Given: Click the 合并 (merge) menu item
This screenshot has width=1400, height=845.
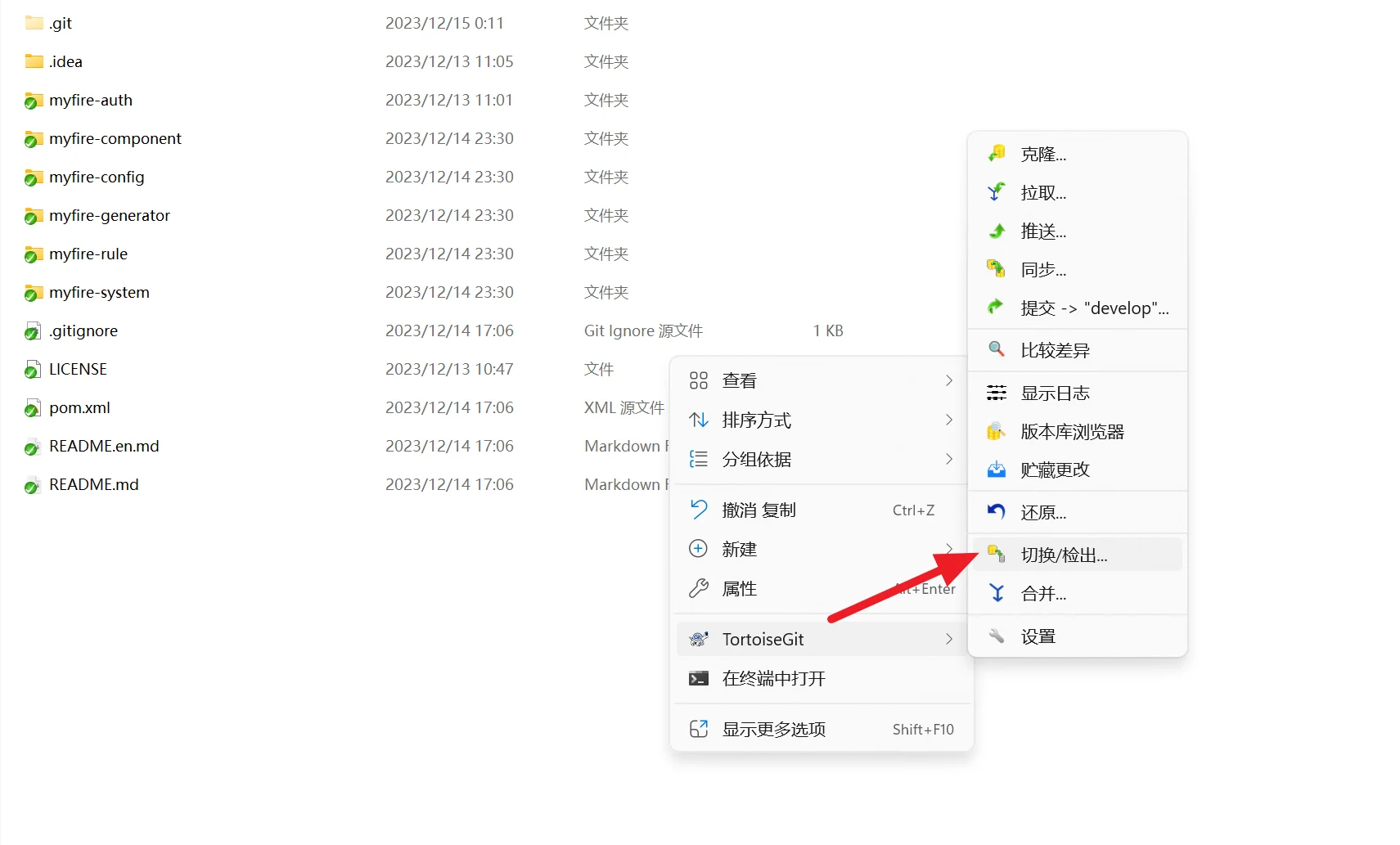Looking at the screenshot, I should [x=1043, y=594].
